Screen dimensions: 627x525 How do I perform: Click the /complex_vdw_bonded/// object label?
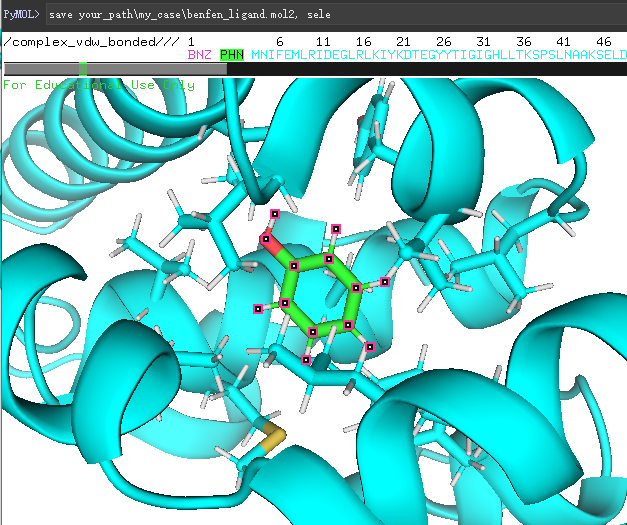click(91, 42)
